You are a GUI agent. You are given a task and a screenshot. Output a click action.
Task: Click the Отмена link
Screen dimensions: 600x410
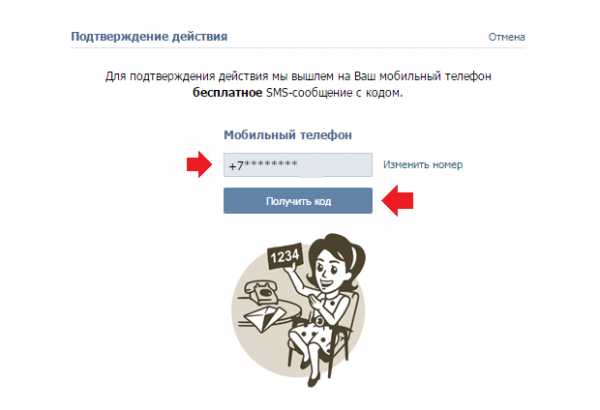(x=506, y=37)
